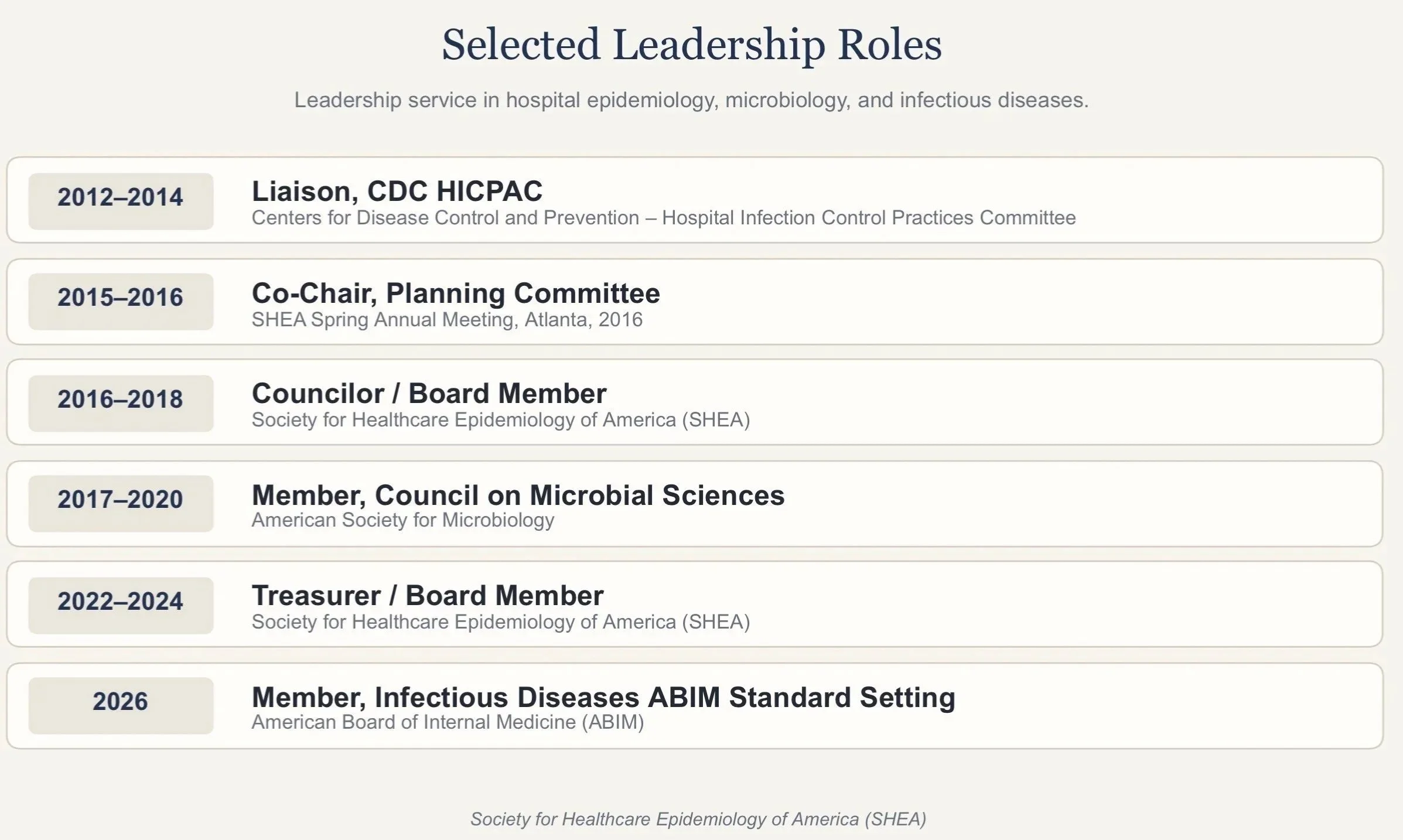Screen dimensions: 1403x840
Task: Click the Hospital Infection Control Practices Committee description
Action: click(x=663, y=218)
